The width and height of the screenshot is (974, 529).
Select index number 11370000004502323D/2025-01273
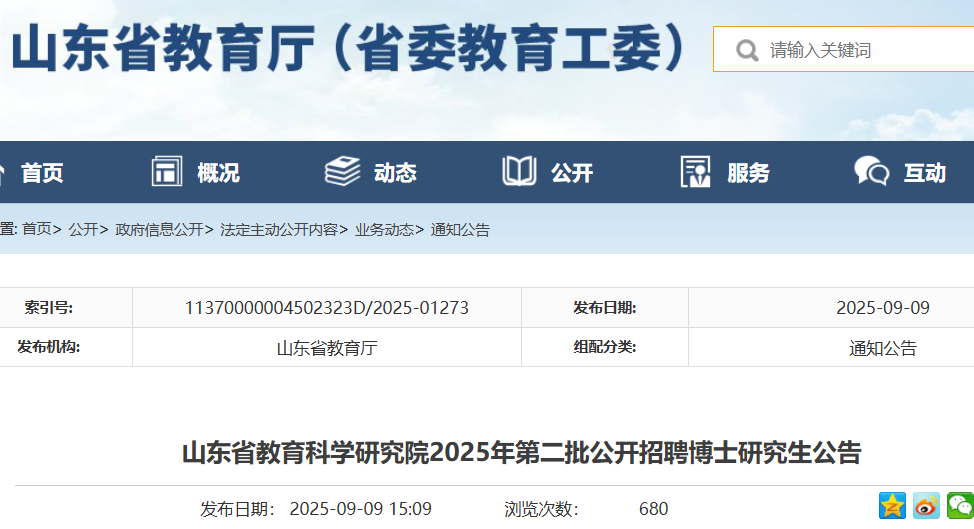tap(327, 308)
